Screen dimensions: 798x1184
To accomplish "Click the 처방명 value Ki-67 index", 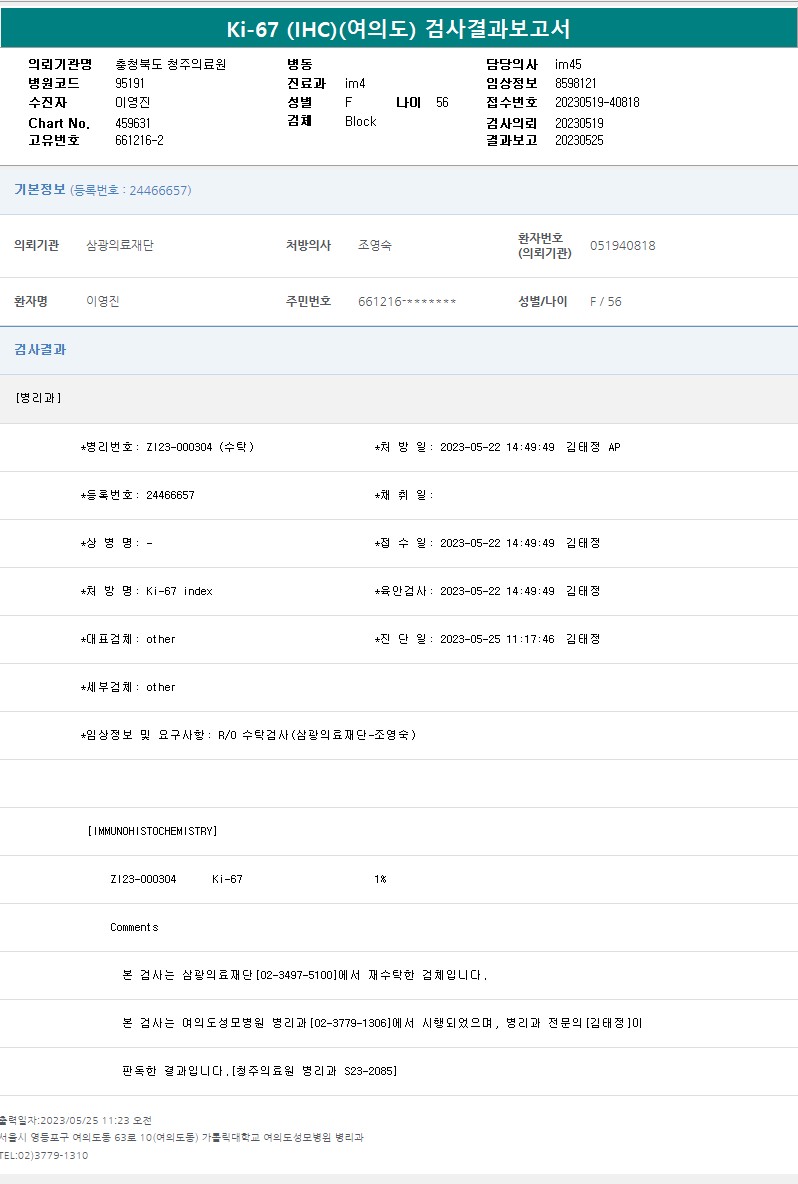I will click(179, 591).
